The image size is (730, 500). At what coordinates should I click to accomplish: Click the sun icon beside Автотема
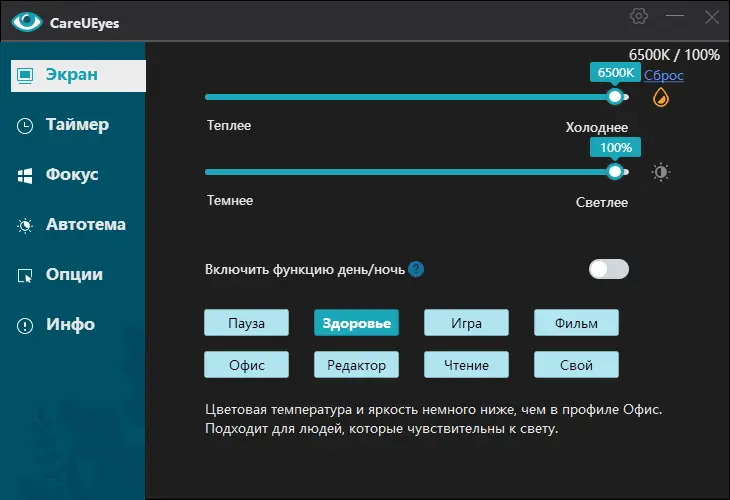[x=25, y=226]
